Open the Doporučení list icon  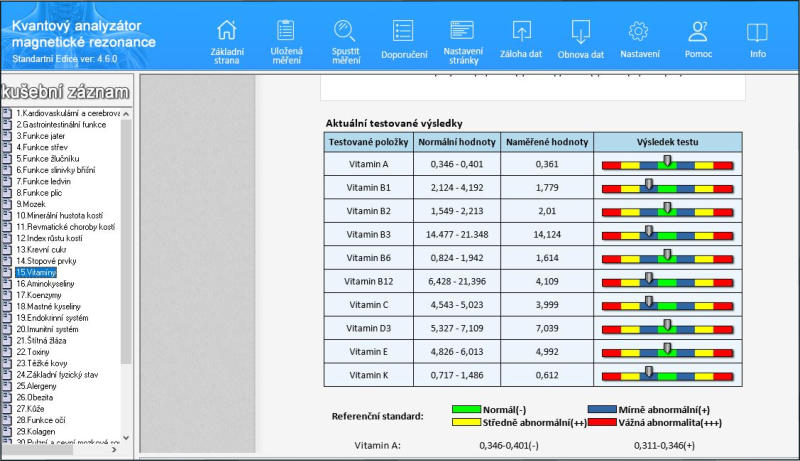tap(403, 31)
